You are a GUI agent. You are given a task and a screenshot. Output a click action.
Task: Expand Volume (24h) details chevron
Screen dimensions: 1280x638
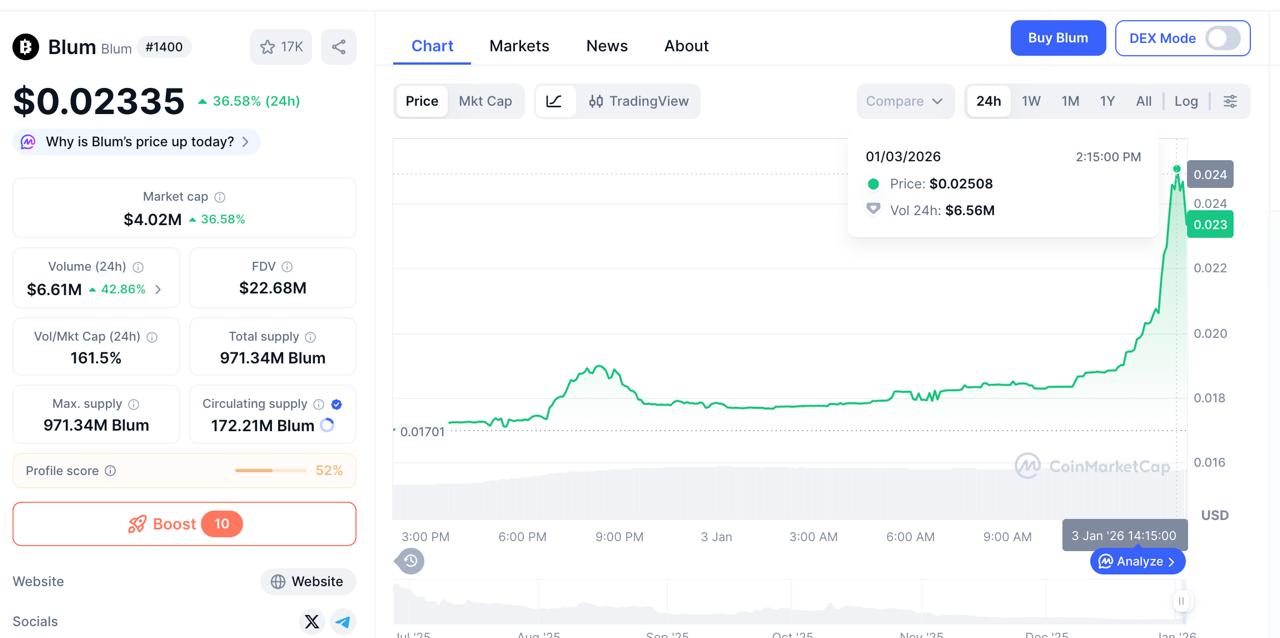[x=158, y=290]
